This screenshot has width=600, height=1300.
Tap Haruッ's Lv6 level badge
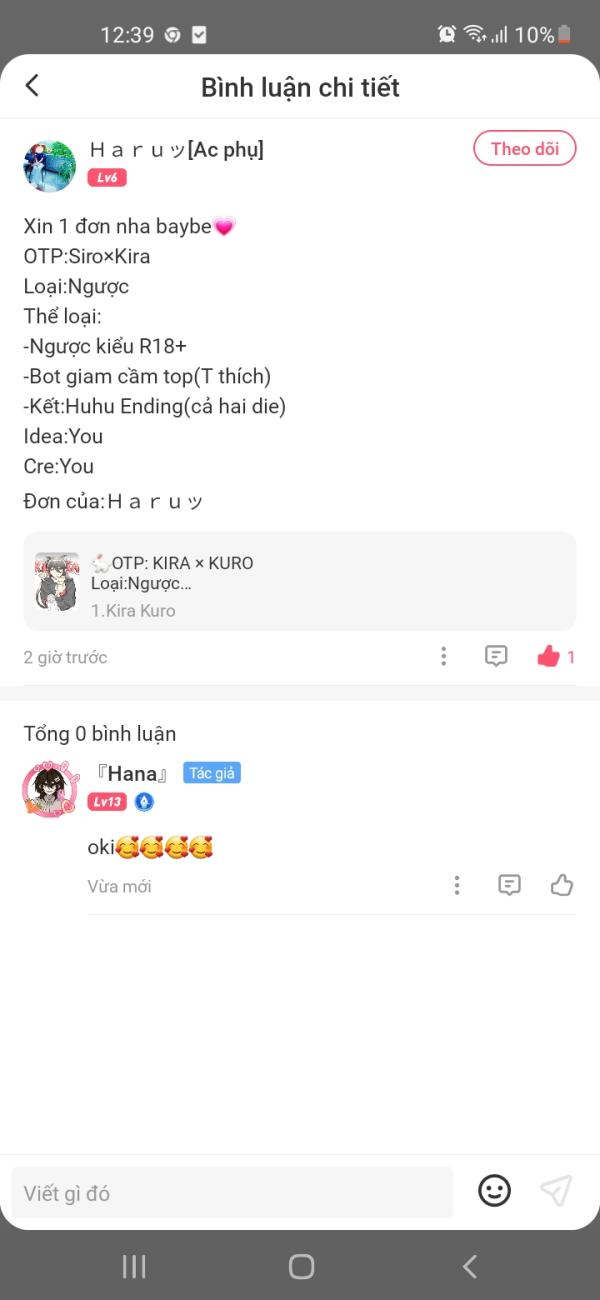click(x=107, y=178)
